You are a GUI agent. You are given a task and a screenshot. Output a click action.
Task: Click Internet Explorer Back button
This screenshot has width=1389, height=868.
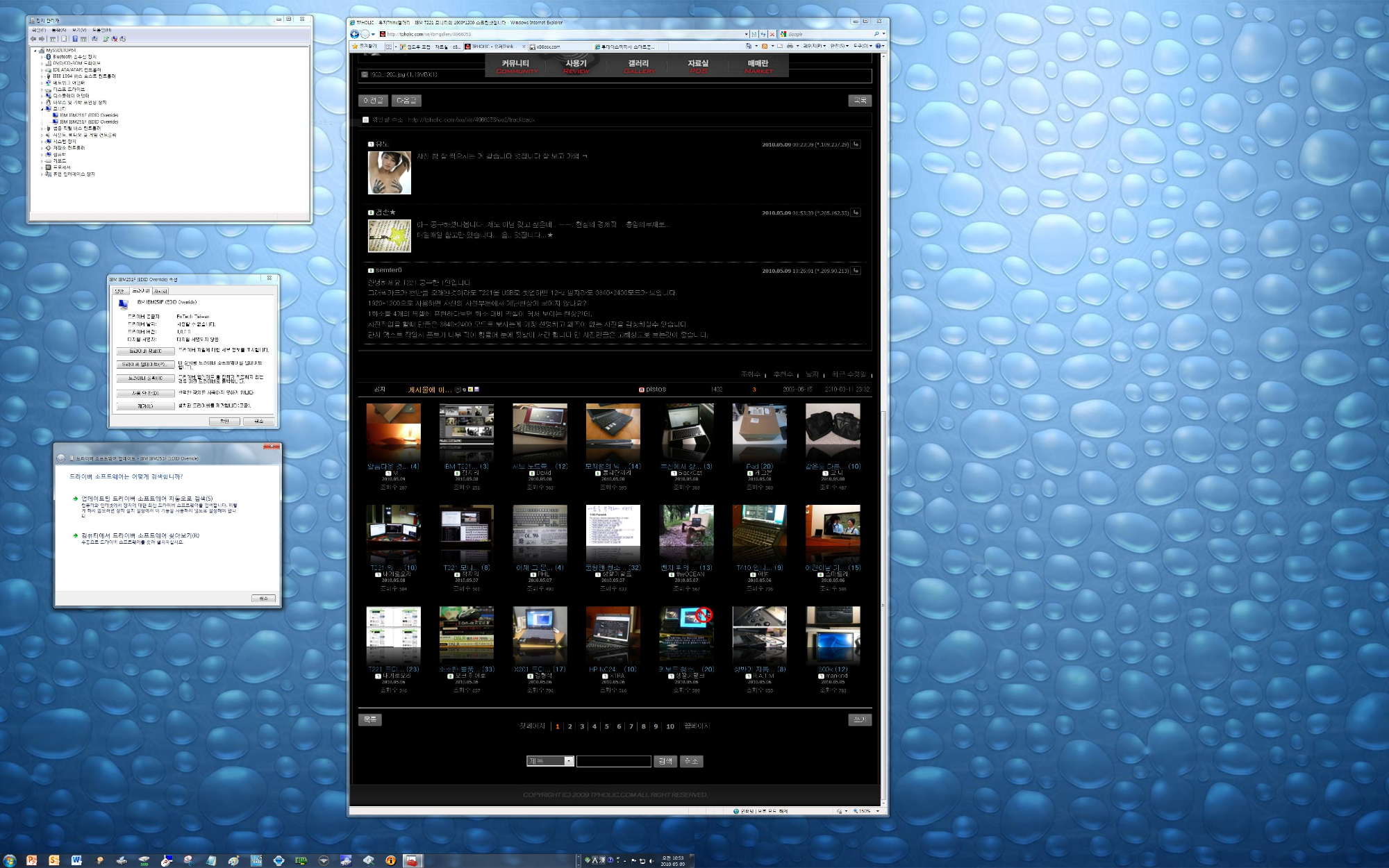tap(354, 34)
